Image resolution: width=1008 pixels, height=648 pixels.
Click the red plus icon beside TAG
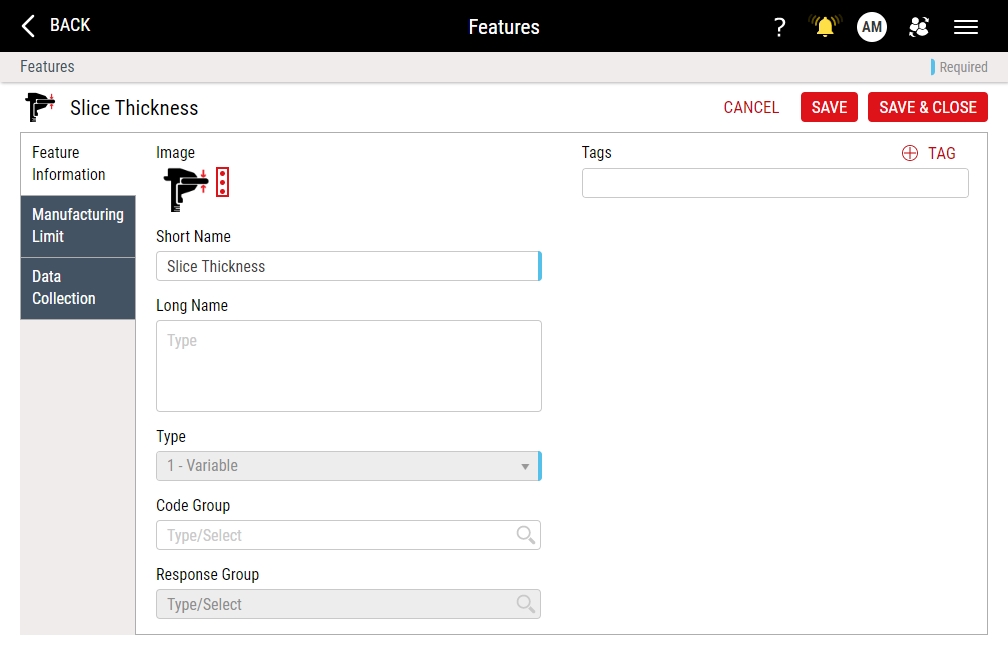pos(910,153)
